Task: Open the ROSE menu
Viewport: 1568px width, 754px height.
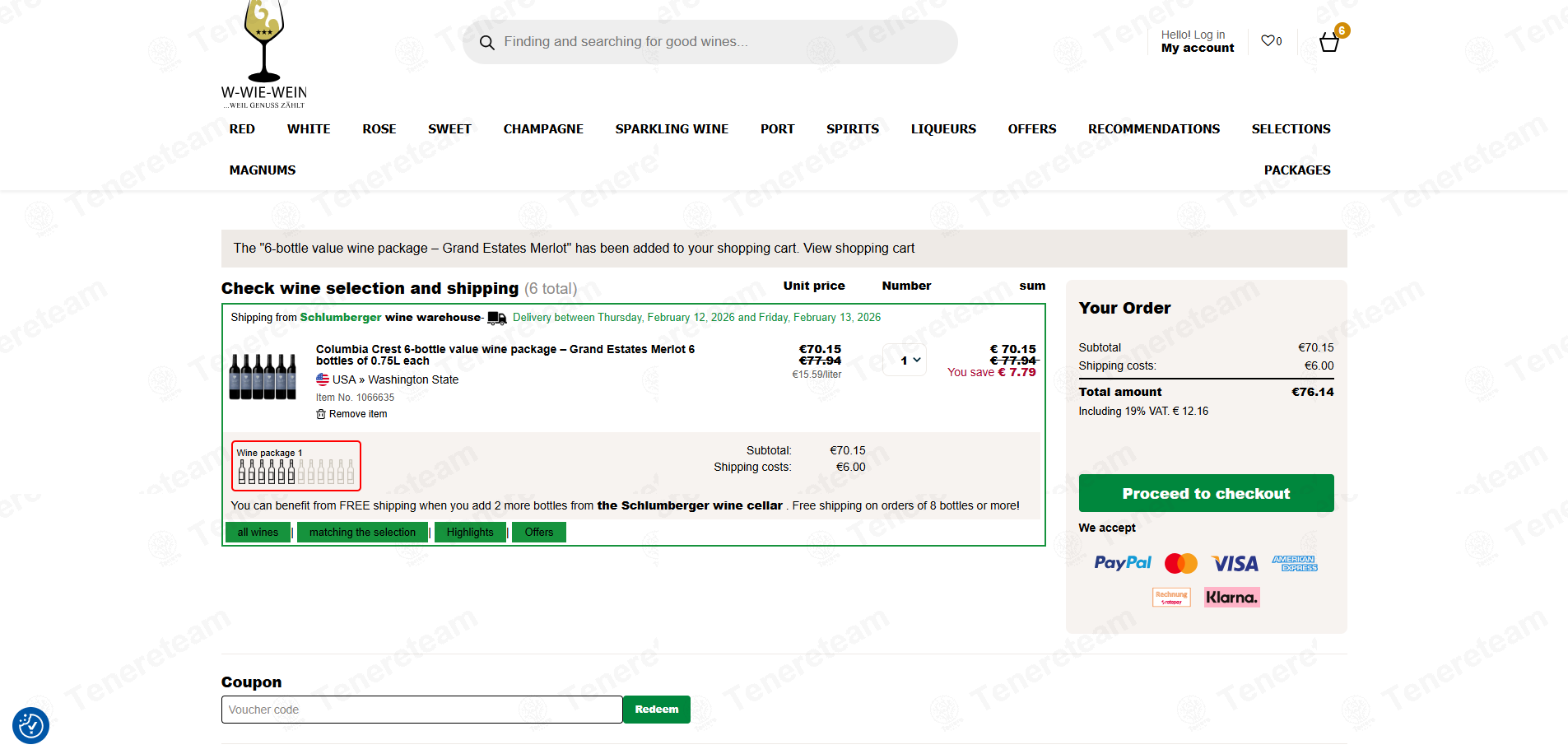Action: point(379,129)
